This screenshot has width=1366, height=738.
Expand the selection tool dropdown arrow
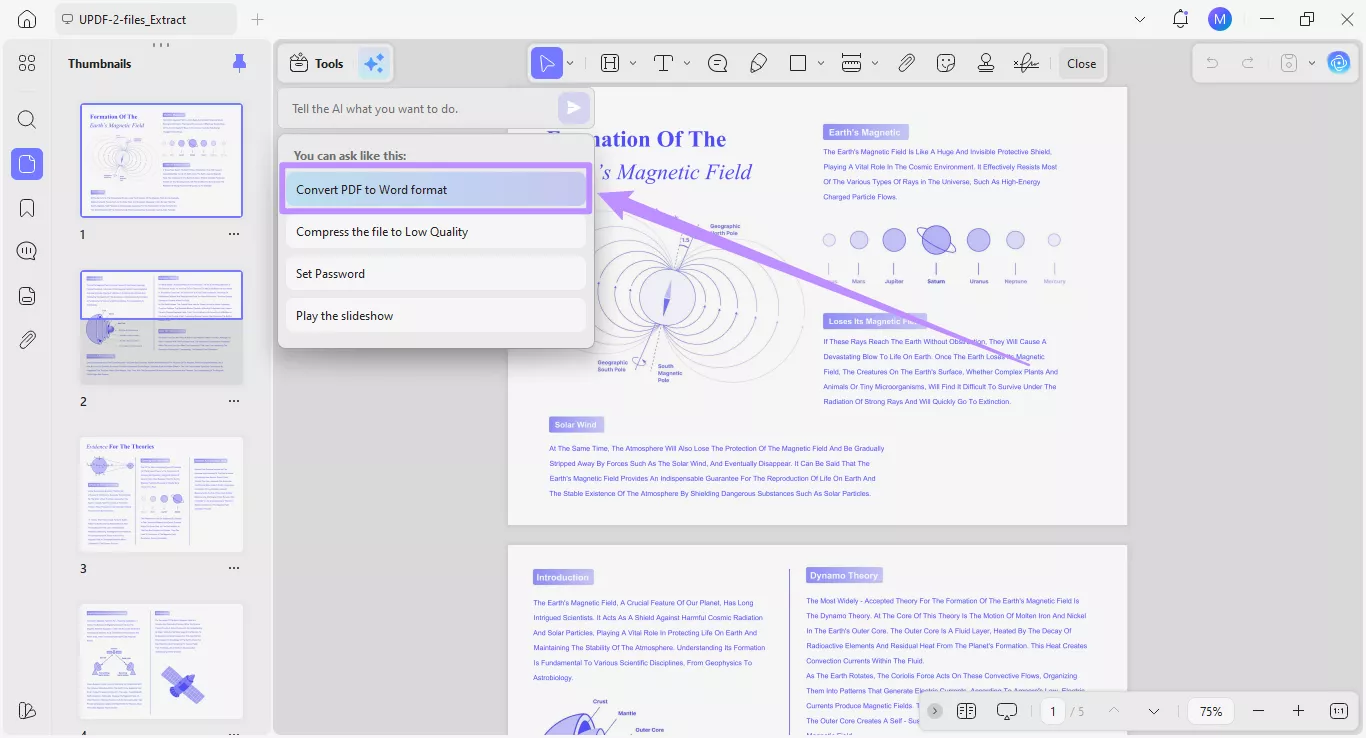tap(571, 62)
